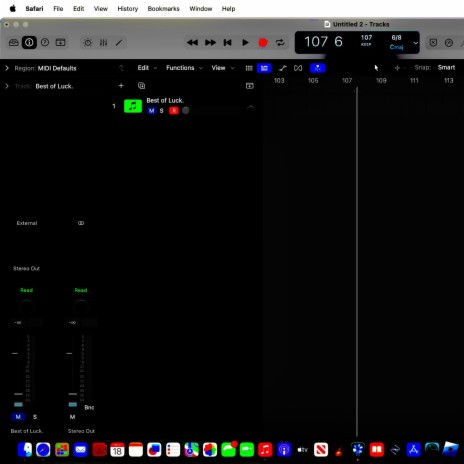Image resolution: width=464 pixels, height=464 pixels.
Task: Open the secondary crosshair tool menu
Action: [399, 68]
